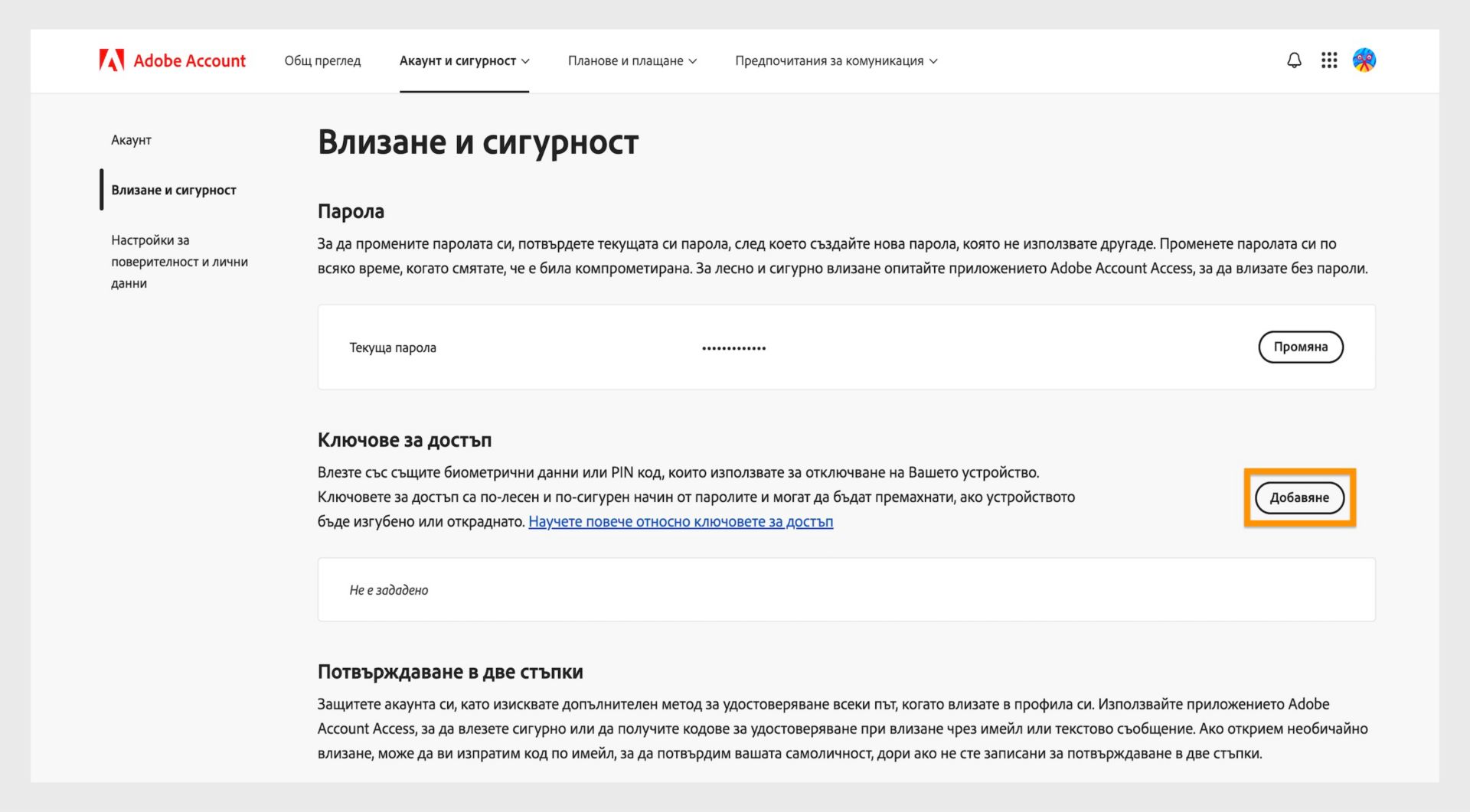This screenshot has height=812, width=1470.
Task: Open the Научете повече относно ключовете за достъп link
Action: 681,521
